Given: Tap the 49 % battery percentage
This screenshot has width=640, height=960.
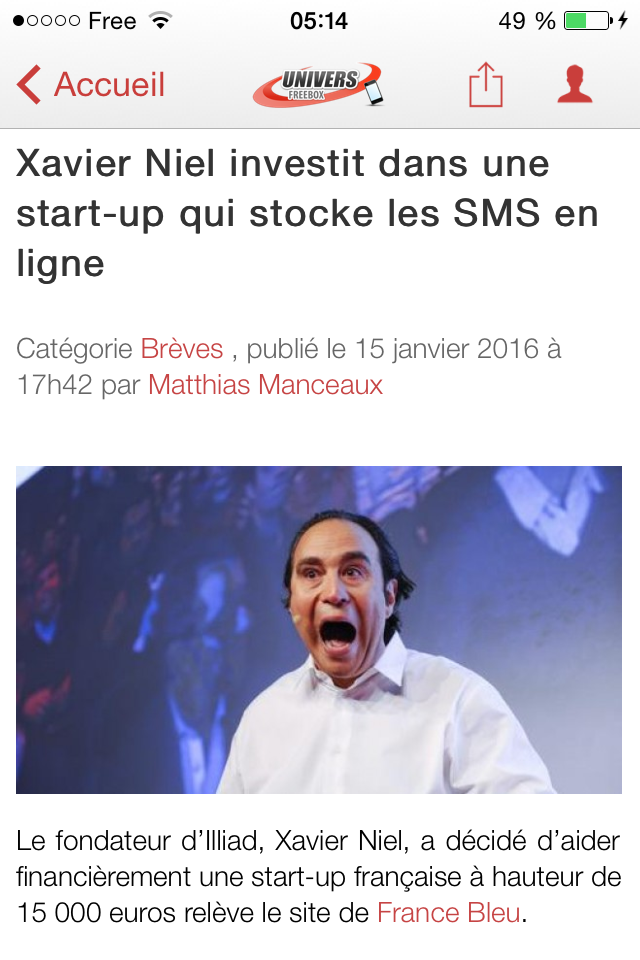Looking at the screenshot, I should (x=527, y=21).
